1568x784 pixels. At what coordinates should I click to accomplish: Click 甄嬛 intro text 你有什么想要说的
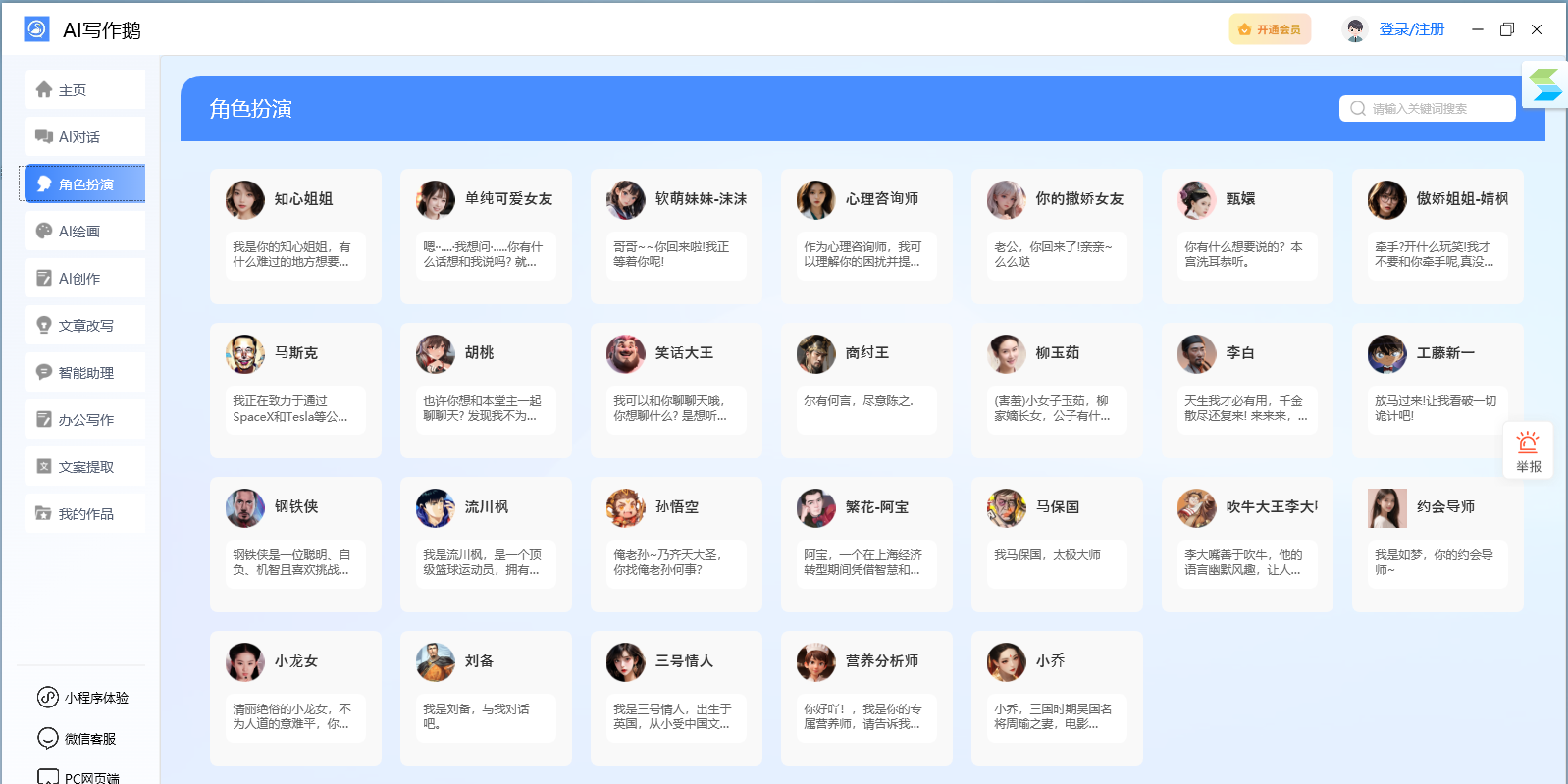(1243, 254)
